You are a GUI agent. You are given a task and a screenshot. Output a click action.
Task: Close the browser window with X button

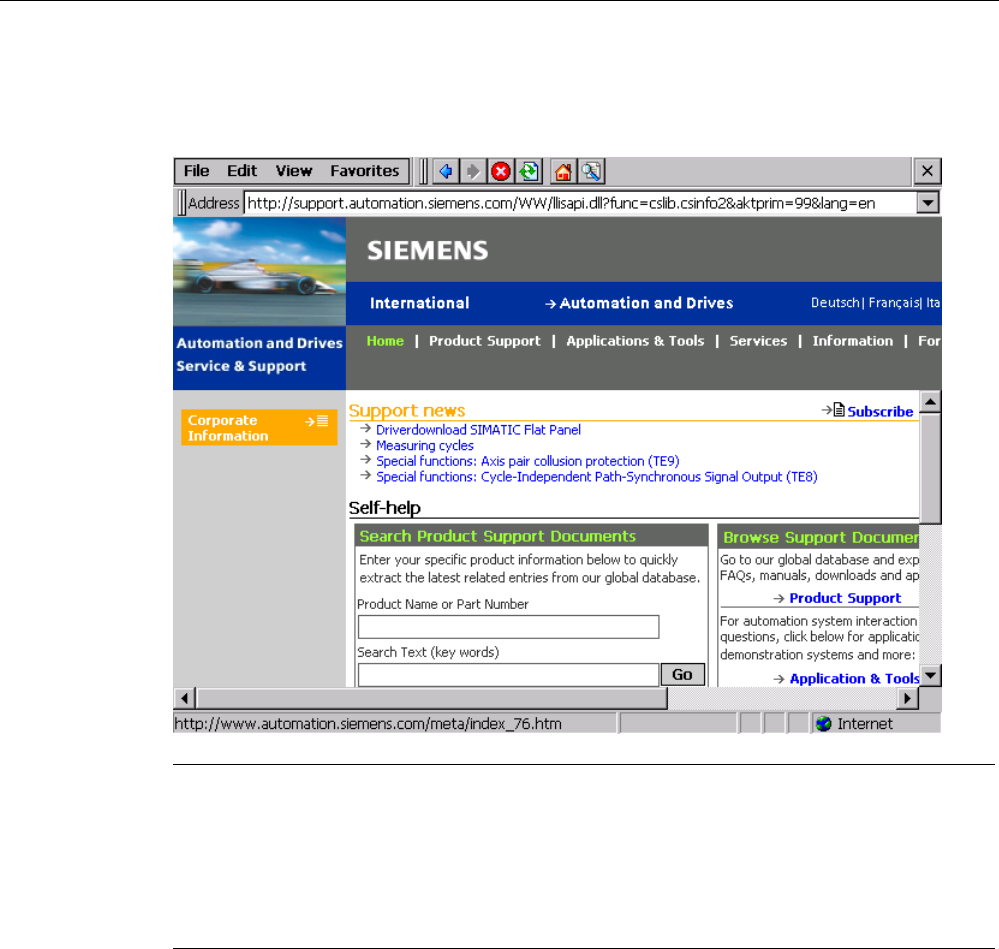click(927, 171)
